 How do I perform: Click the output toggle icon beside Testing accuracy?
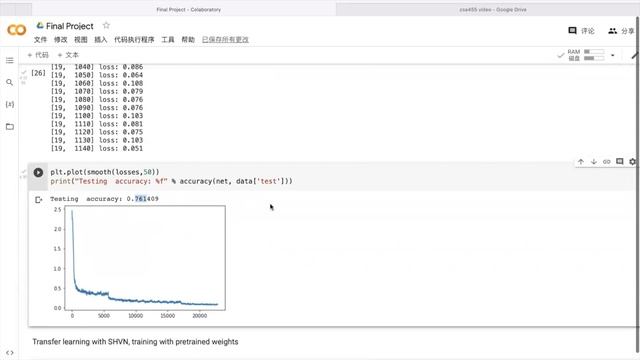[x=39, y=200]
